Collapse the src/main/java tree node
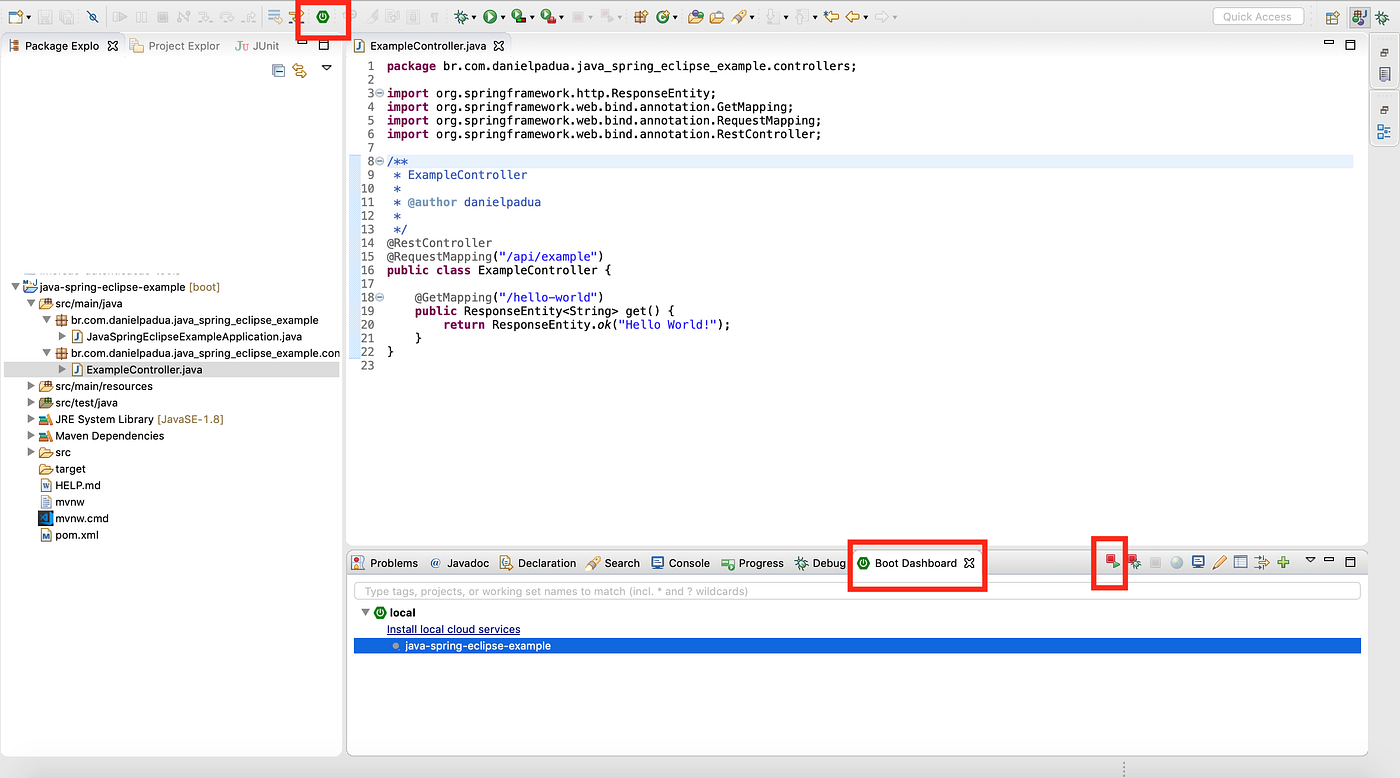The image size is (1400, 778). pos(31,303)
